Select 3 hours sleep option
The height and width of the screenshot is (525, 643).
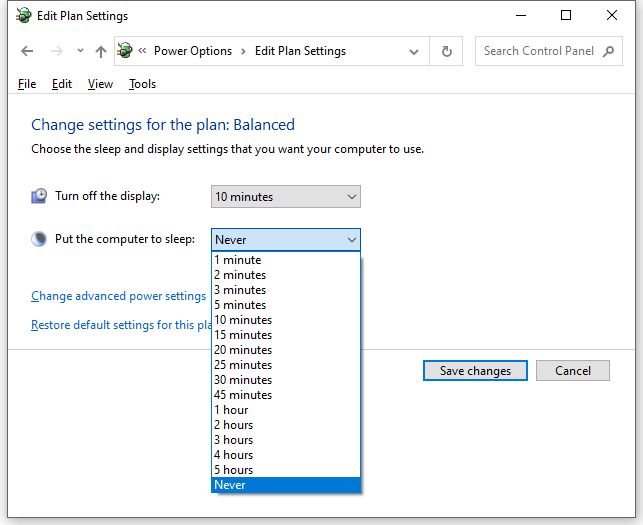point(286,440)
